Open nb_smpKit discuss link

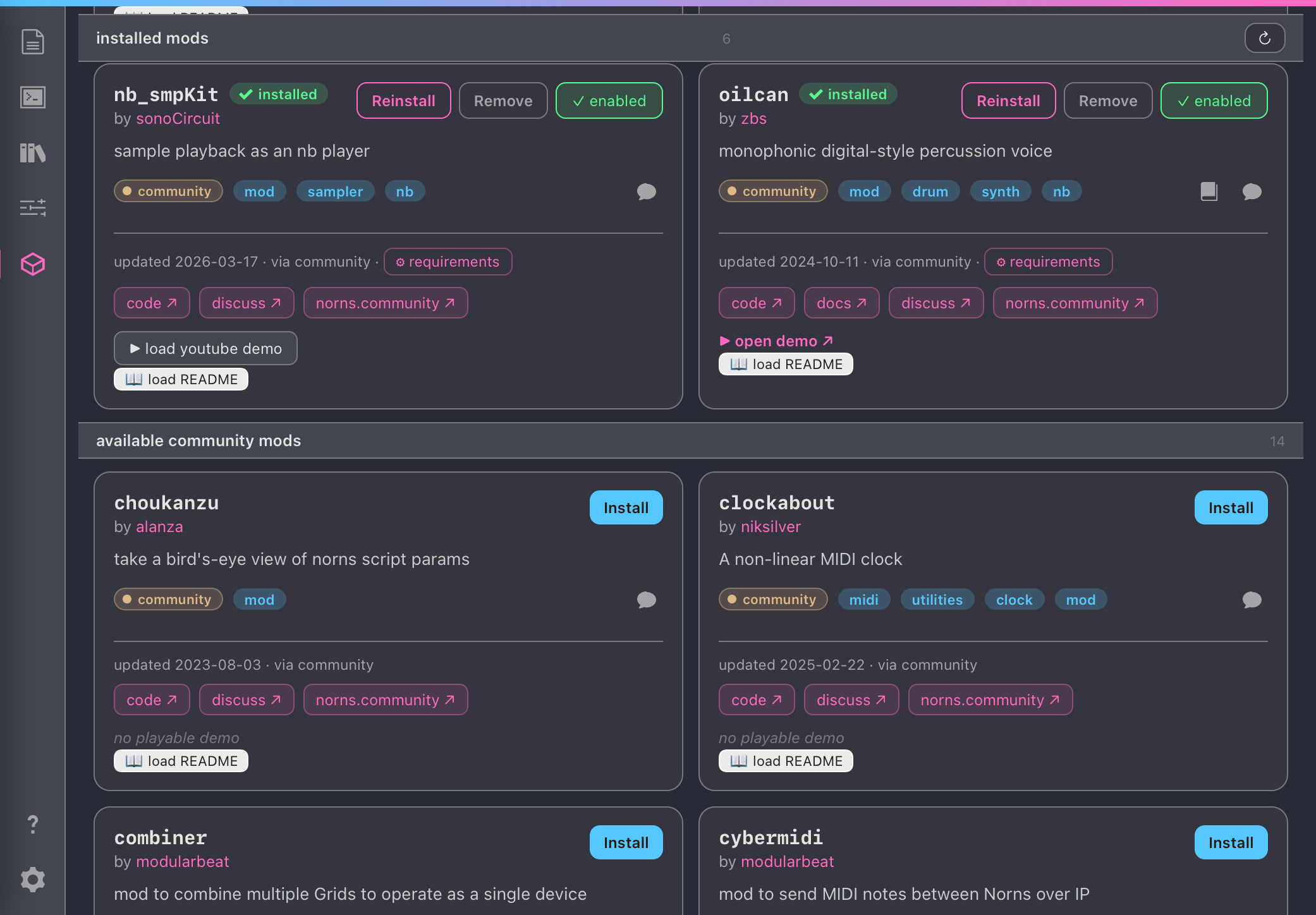coord(247,303)
